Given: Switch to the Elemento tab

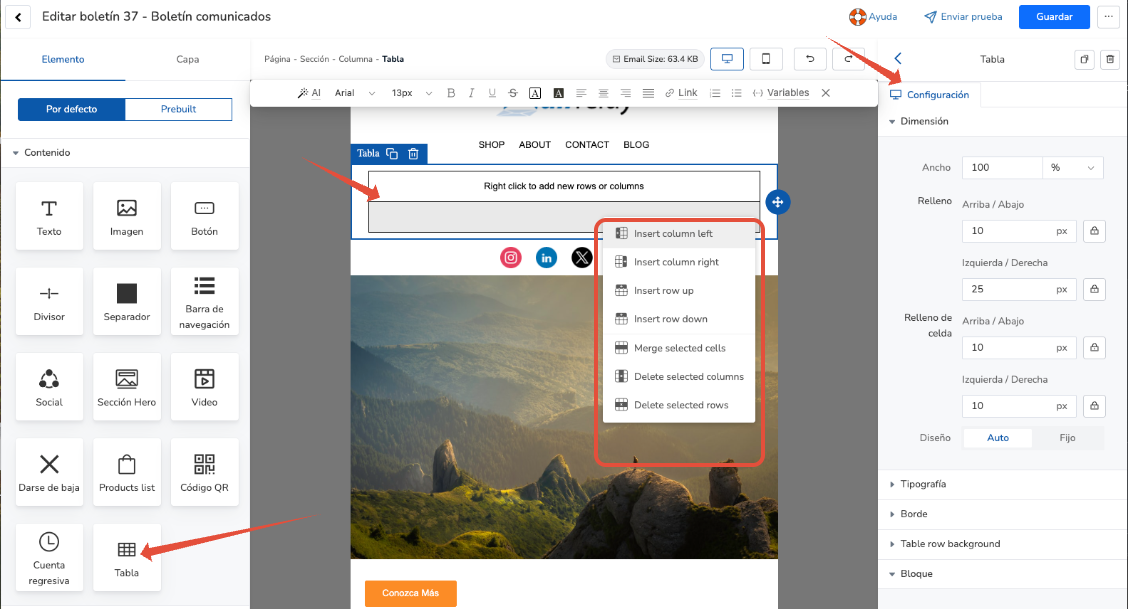Looking at the screenshot, I should (x=63, y=59).
